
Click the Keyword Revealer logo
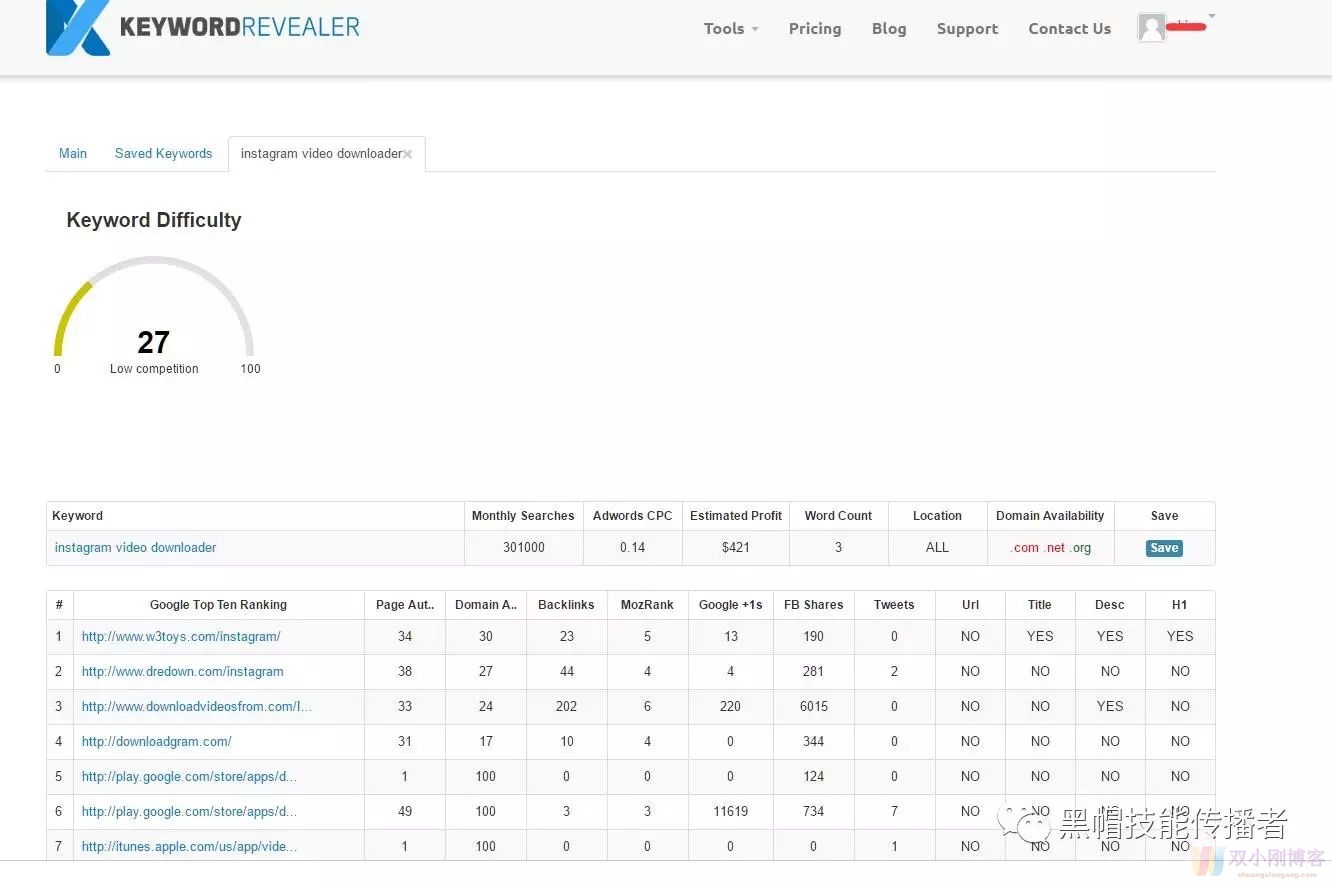[203, 27]
